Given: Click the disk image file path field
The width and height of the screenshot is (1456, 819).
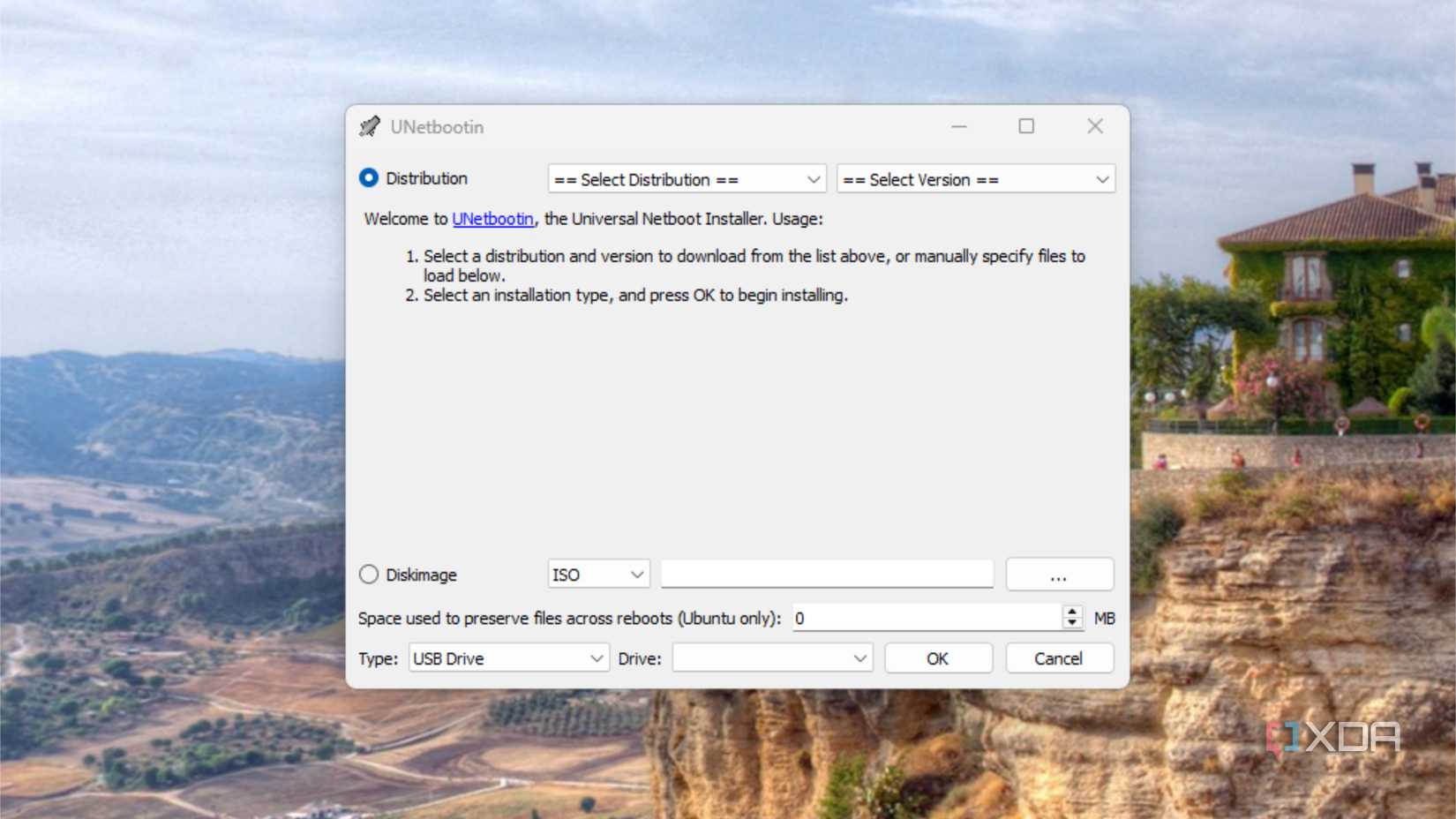Looking at the screenshot, I should (x=827, y=574).
